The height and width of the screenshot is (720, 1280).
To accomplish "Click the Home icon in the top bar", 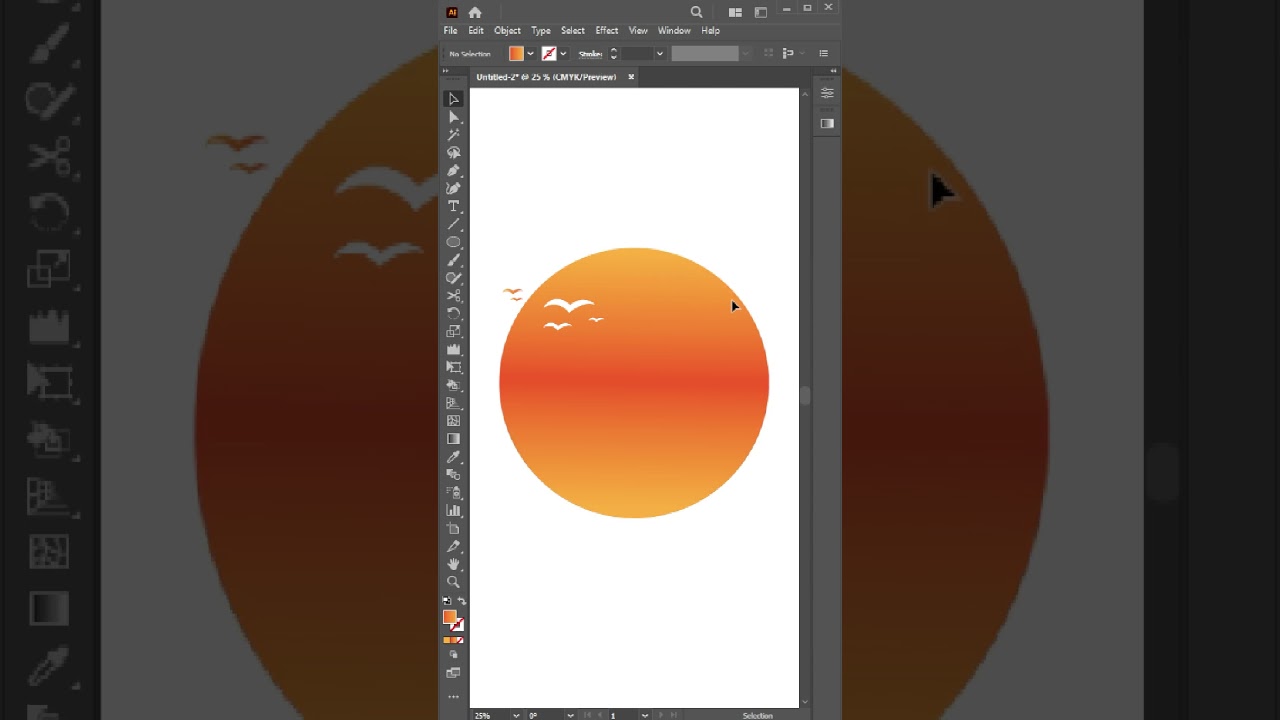I will coord(475,12).
